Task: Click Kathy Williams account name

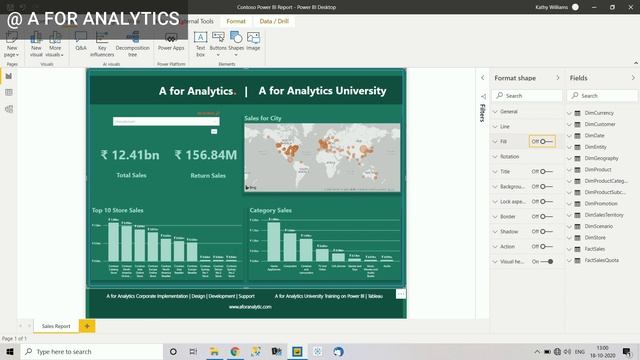Action: coord(551,7)
